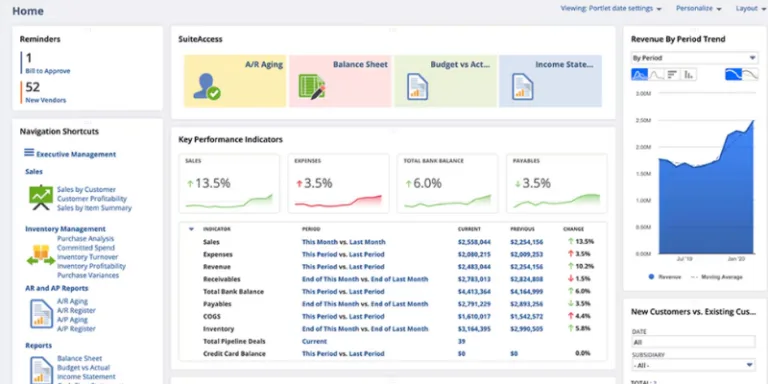Open the Total Bank Balance KPI card
Screen dimensions: 768x384
(x=447, y=184)
